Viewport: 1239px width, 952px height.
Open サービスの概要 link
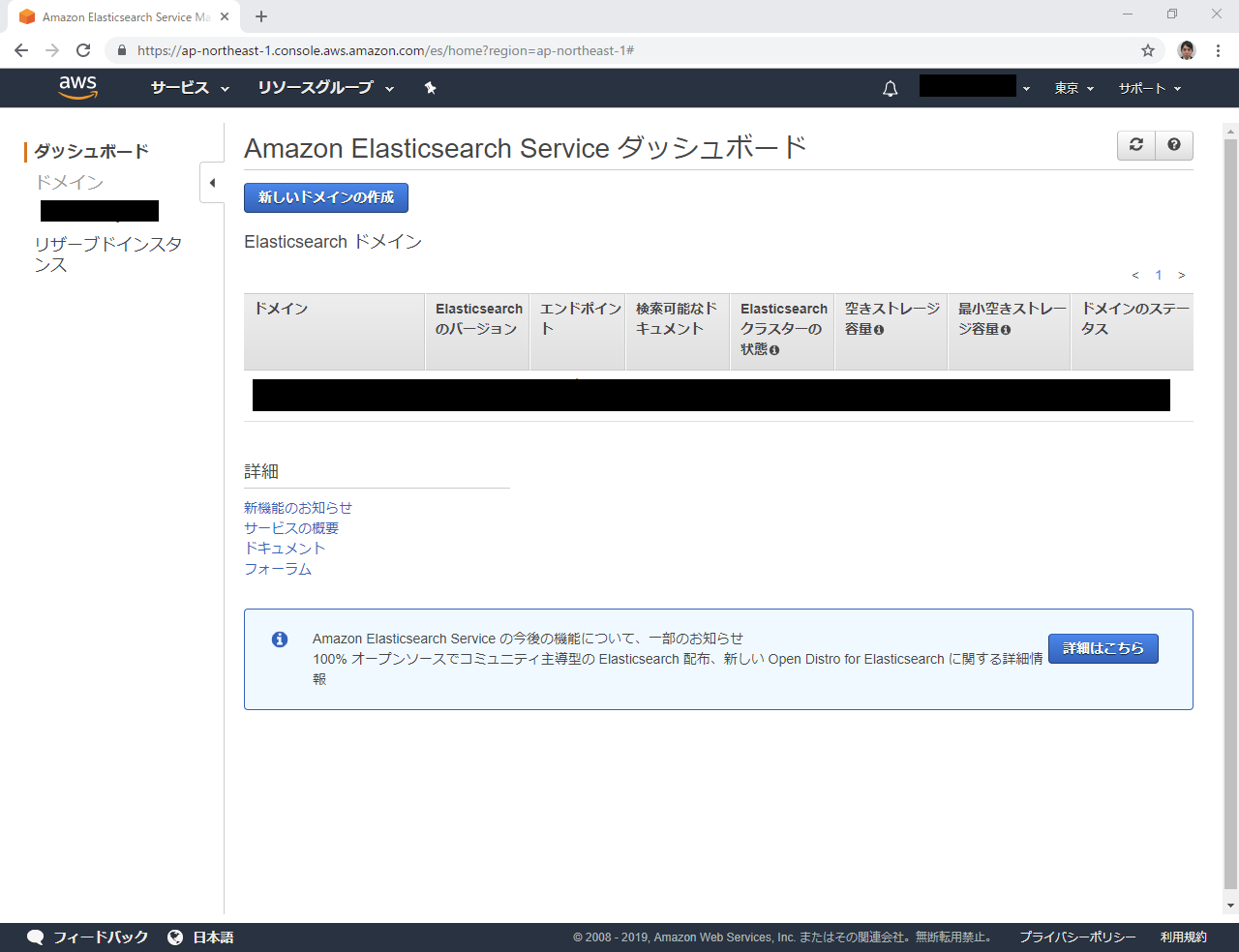(x=291, y=528)
